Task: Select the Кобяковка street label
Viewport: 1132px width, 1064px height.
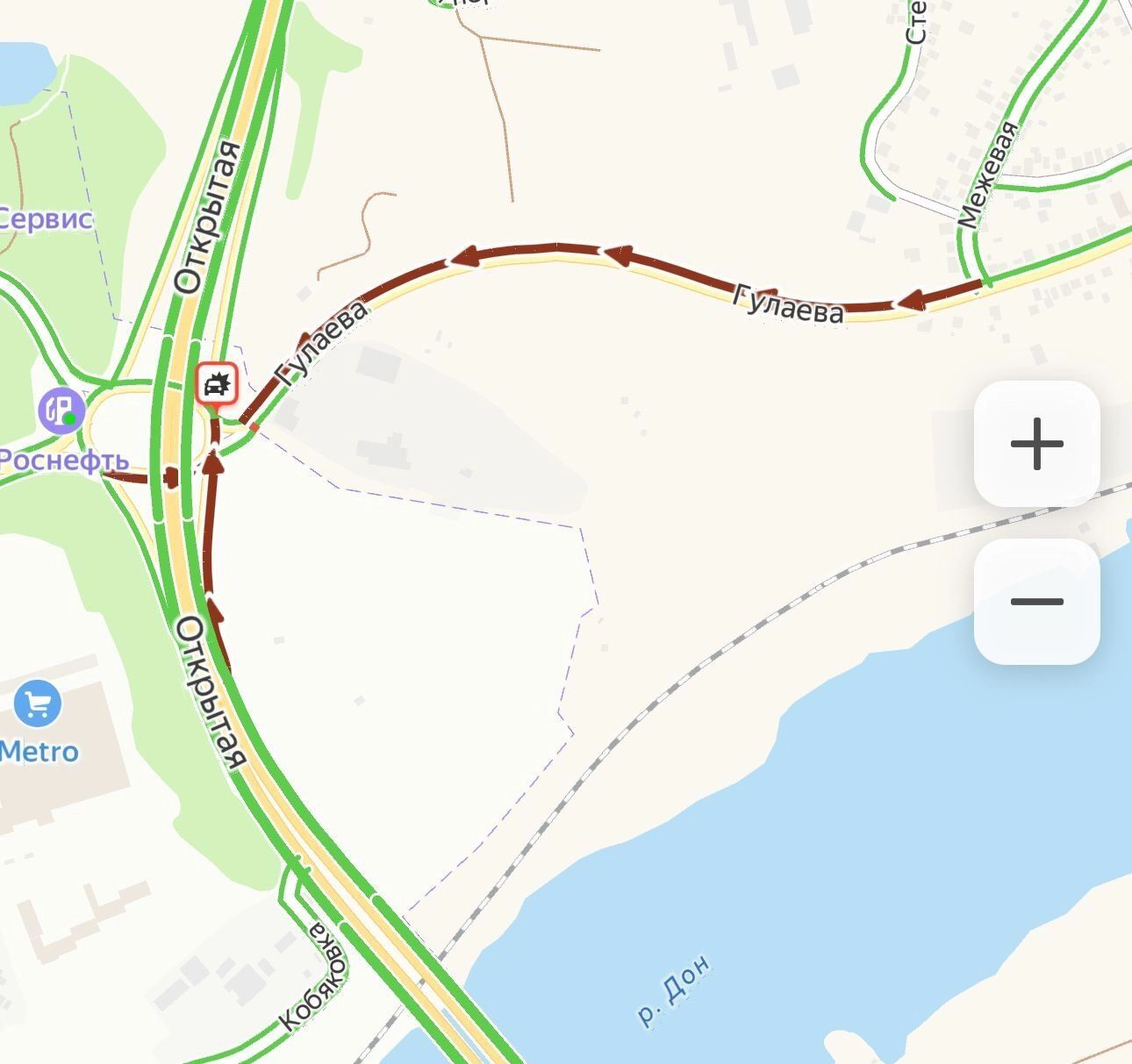Action: click(314, 976)
